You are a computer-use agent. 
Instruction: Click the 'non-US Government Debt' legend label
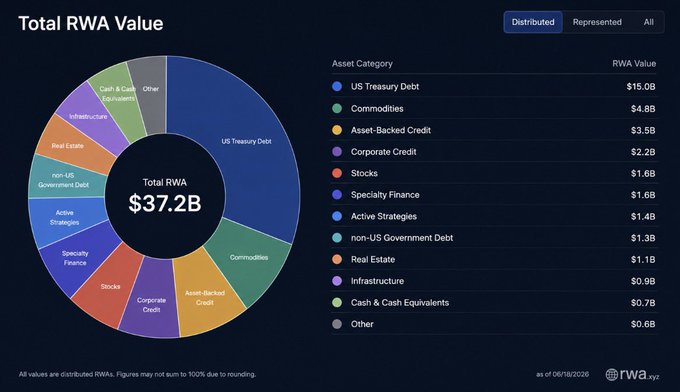point(402,238)
